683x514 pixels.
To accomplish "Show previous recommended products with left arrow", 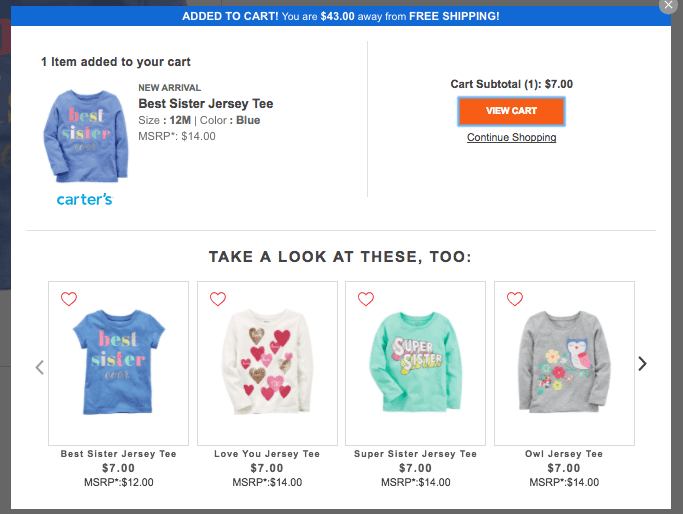I will pyautogui.click(x=40, y=367).
